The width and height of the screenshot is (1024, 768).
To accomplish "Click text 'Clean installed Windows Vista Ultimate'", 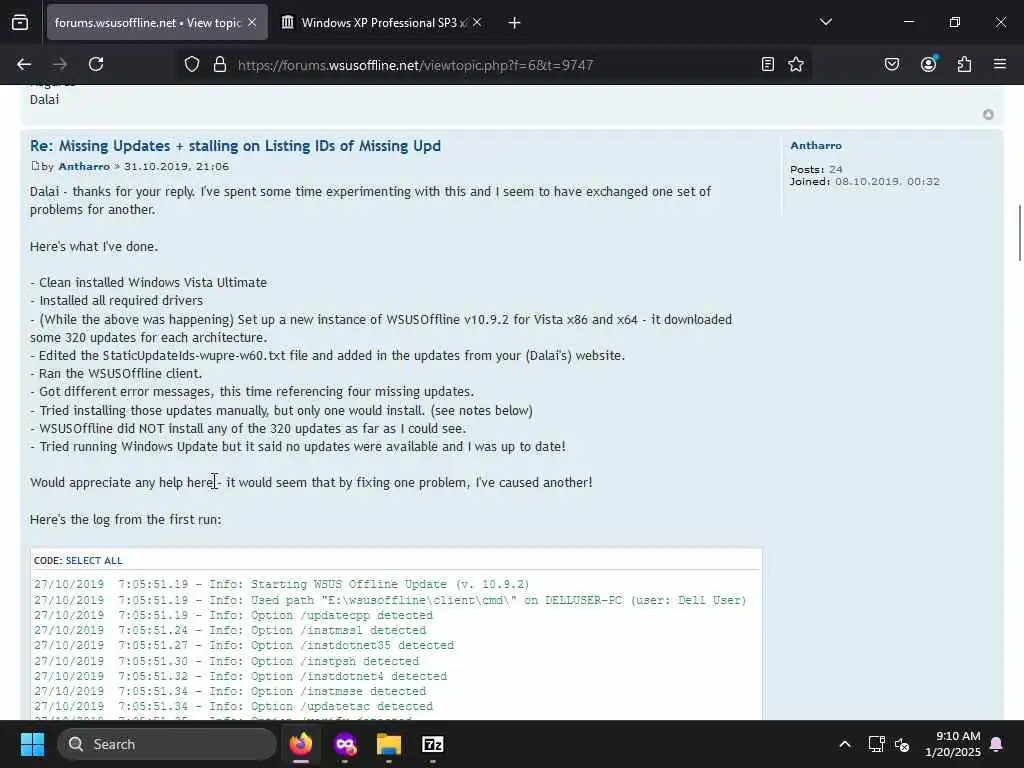I will click(153, 283).
